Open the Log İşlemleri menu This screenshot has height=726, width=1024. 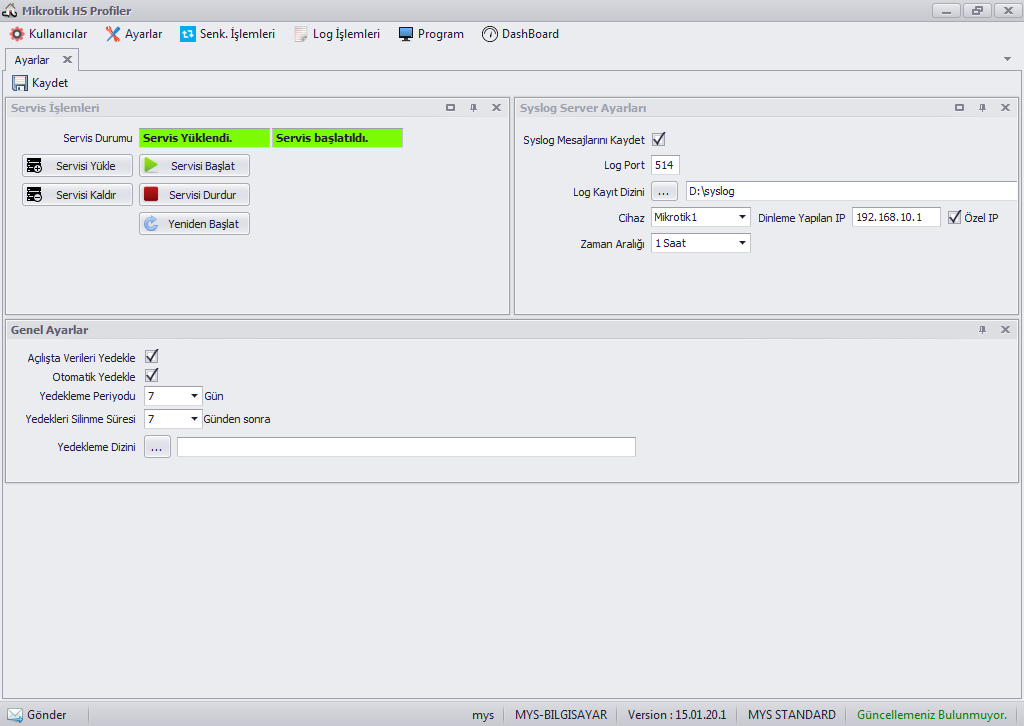point(337,34)
